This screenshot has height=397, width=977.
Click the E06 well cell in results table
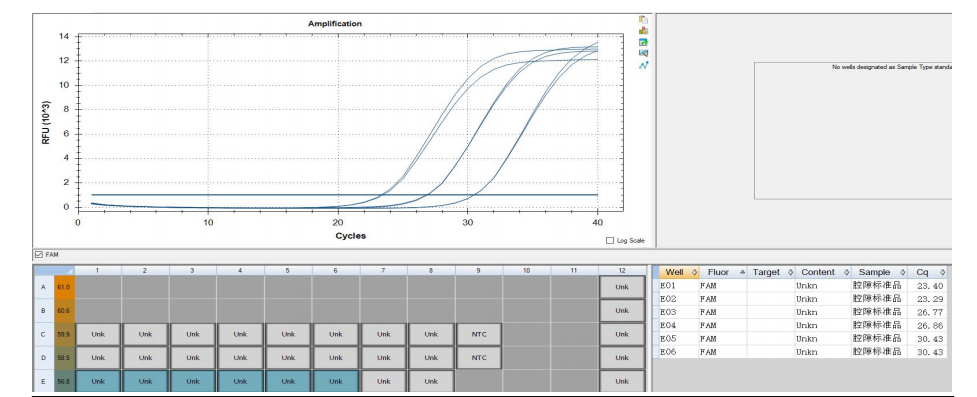(679, 352)
